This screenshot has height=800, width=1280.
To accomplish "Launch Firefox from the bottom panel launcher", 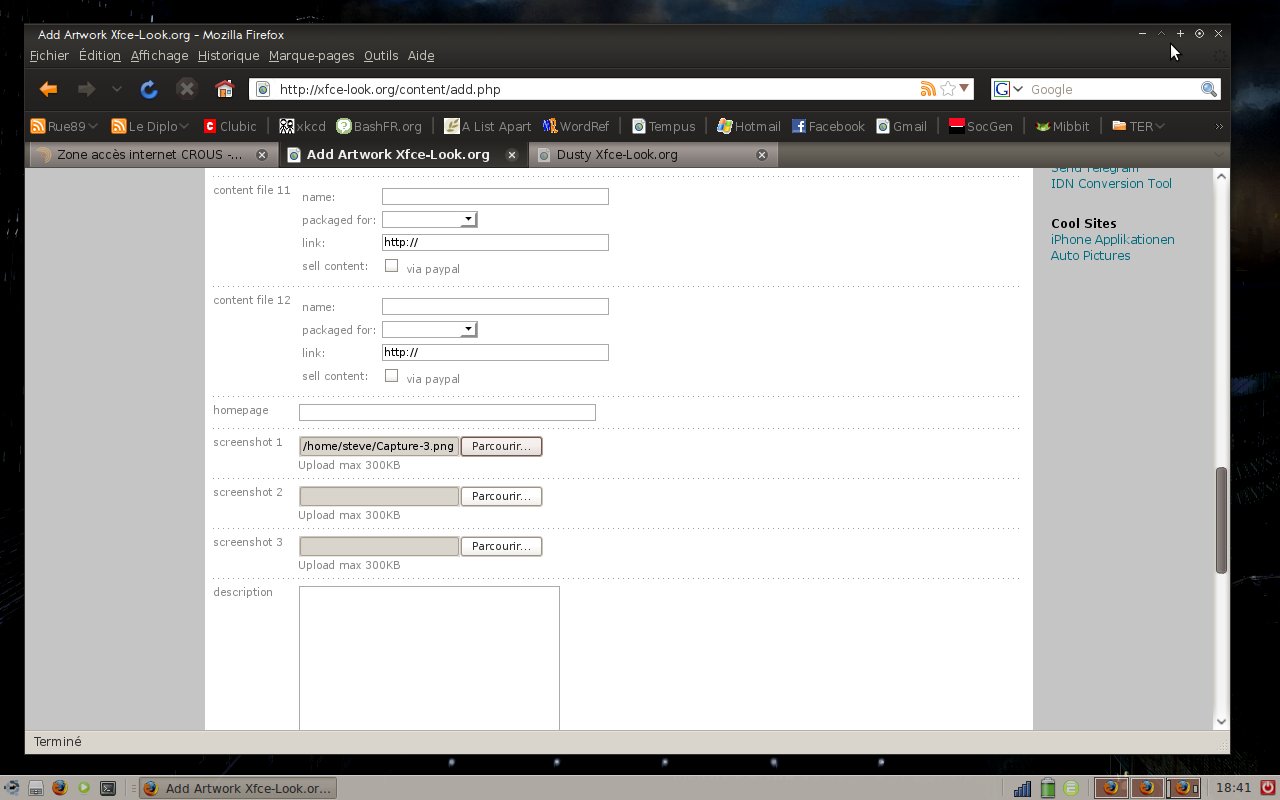I will point(59,788).
